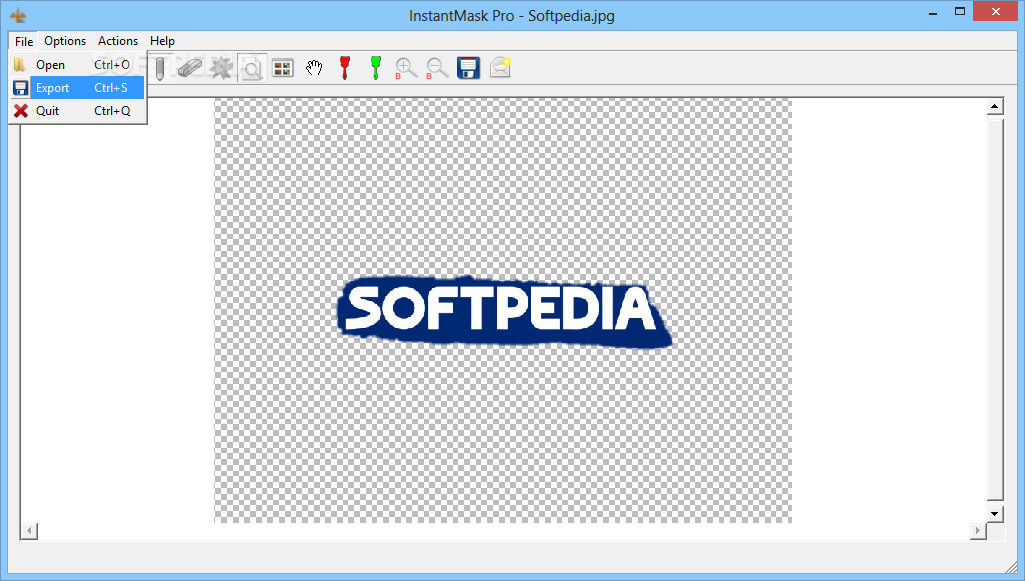
Task: Click the horizontal scrollbar right arrow
Action: pyautogui.click(x=978, y=531)
